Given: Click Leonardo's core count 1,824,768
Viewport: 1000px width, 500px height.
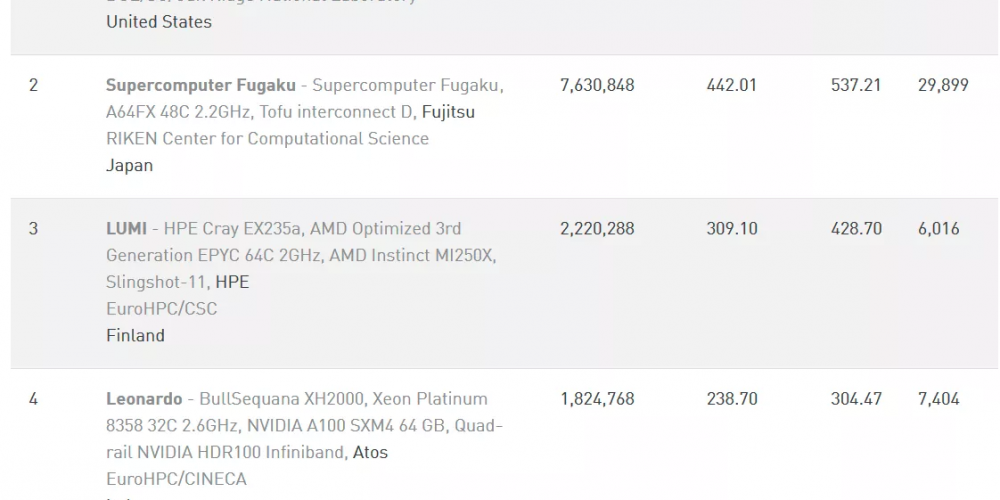Looking at the screenshot, I should tap(598, 399).
